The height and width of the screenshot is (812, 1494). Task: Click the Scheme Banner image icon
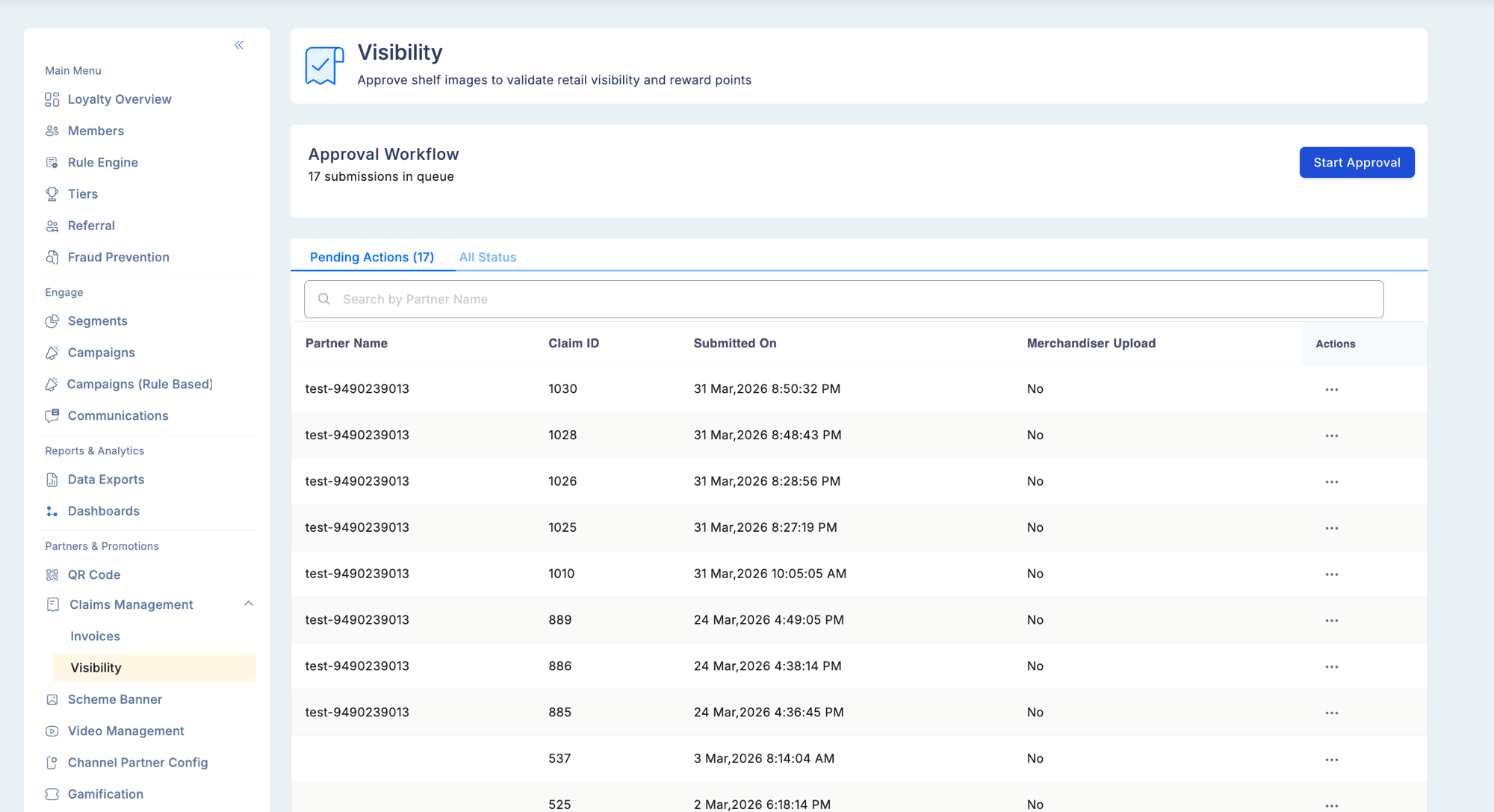coord(52,699)
